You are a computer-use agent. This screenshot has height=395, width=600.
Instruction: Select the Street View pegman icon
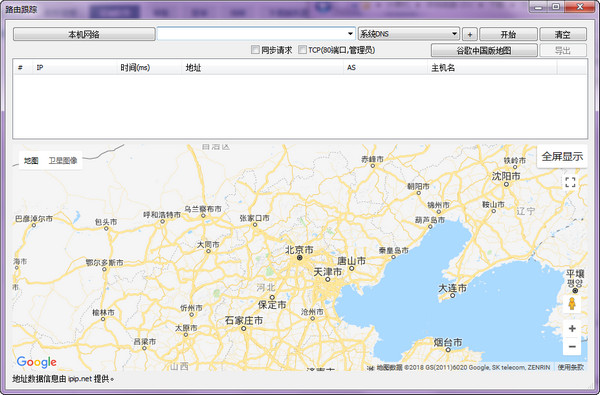coord(572,304)
